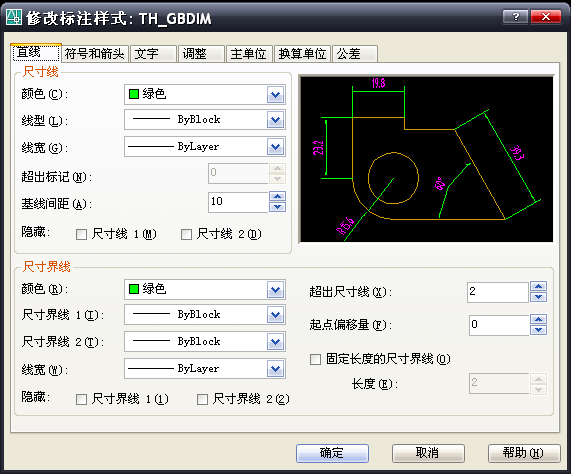The width and height of the screenshot is (571, 474).
Task: Enable 固定长度的尺寸界线 checkbox
Action: click(315, 359)
